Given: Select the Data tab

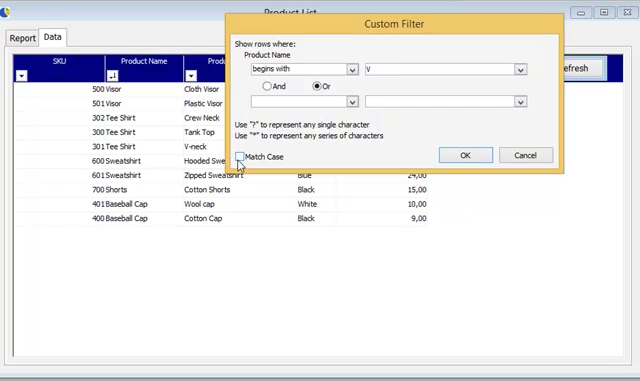Looking at the screenshot, I should point(53,37).
